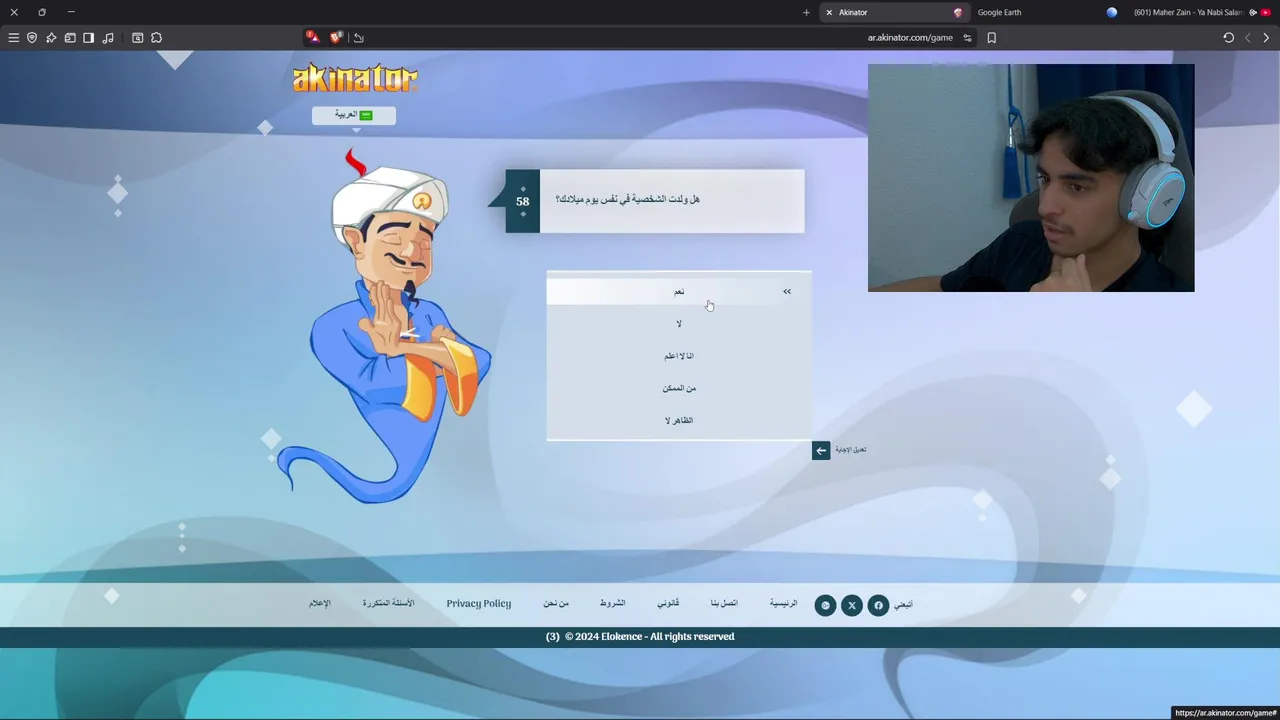Answer من الممكن option
Image resolution: width=1280 pixels, height=720 pixels.
click(679, 388)
